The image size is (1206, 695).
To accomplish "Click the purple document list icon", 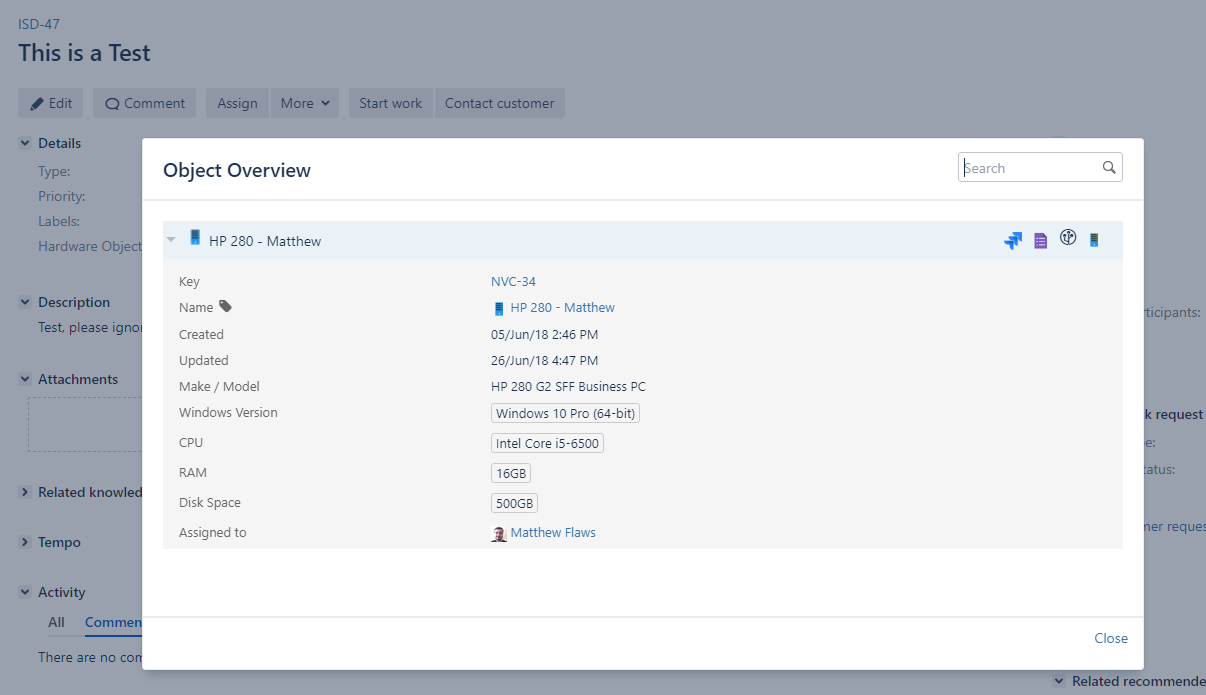I will [x=1040, y=240].
